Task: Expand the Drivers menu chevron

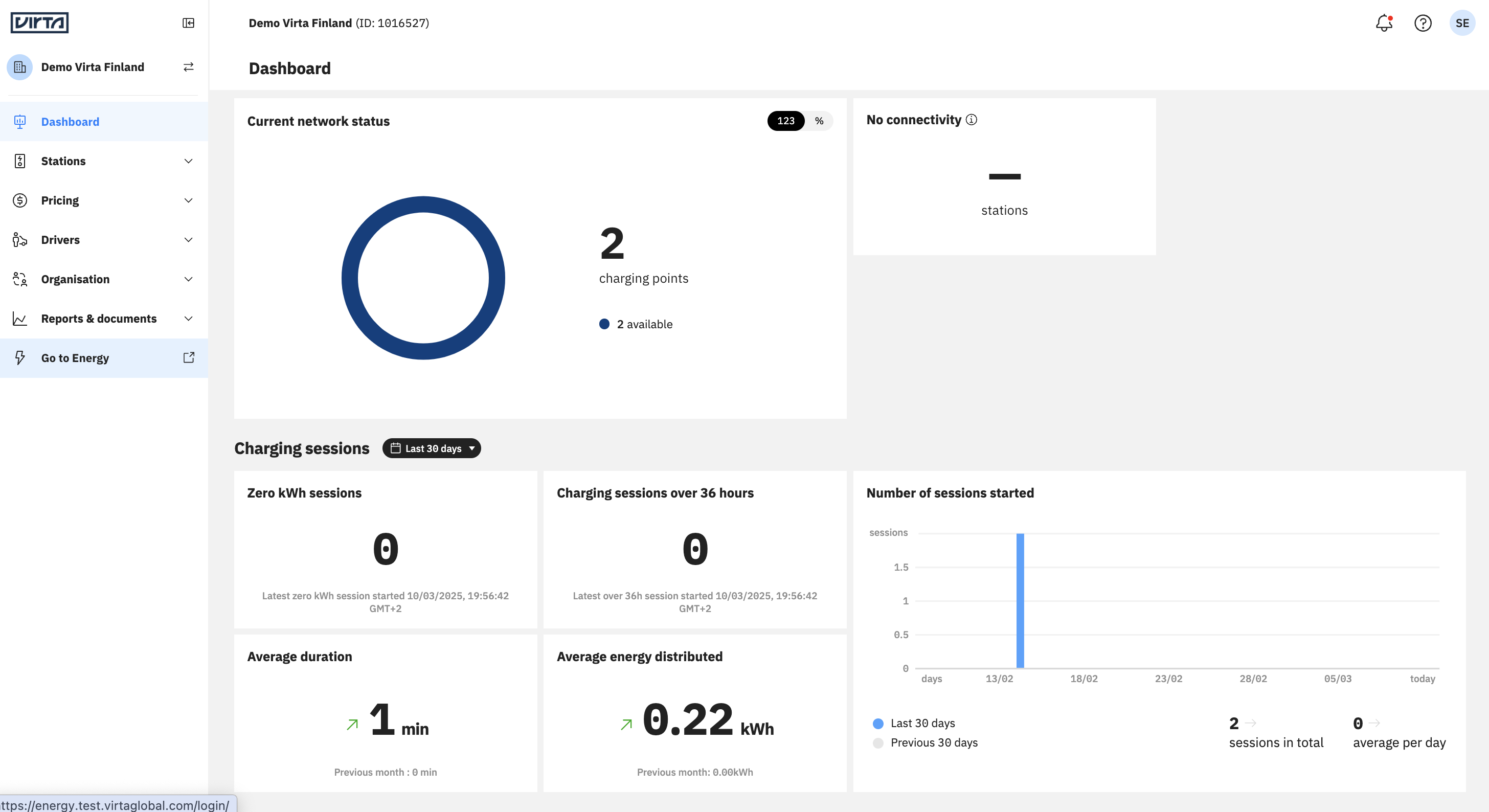Action: tap(189, 240)
